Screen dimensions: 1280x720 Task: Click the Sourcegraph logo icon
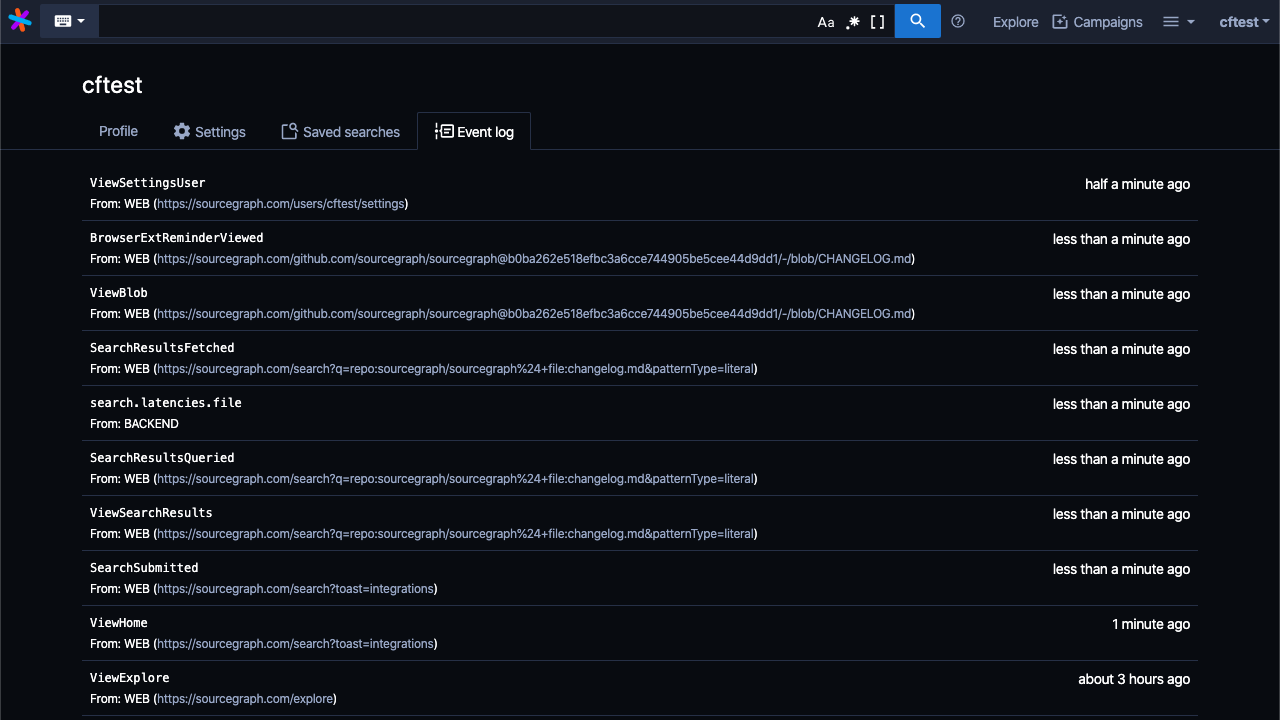click(20, 20)
